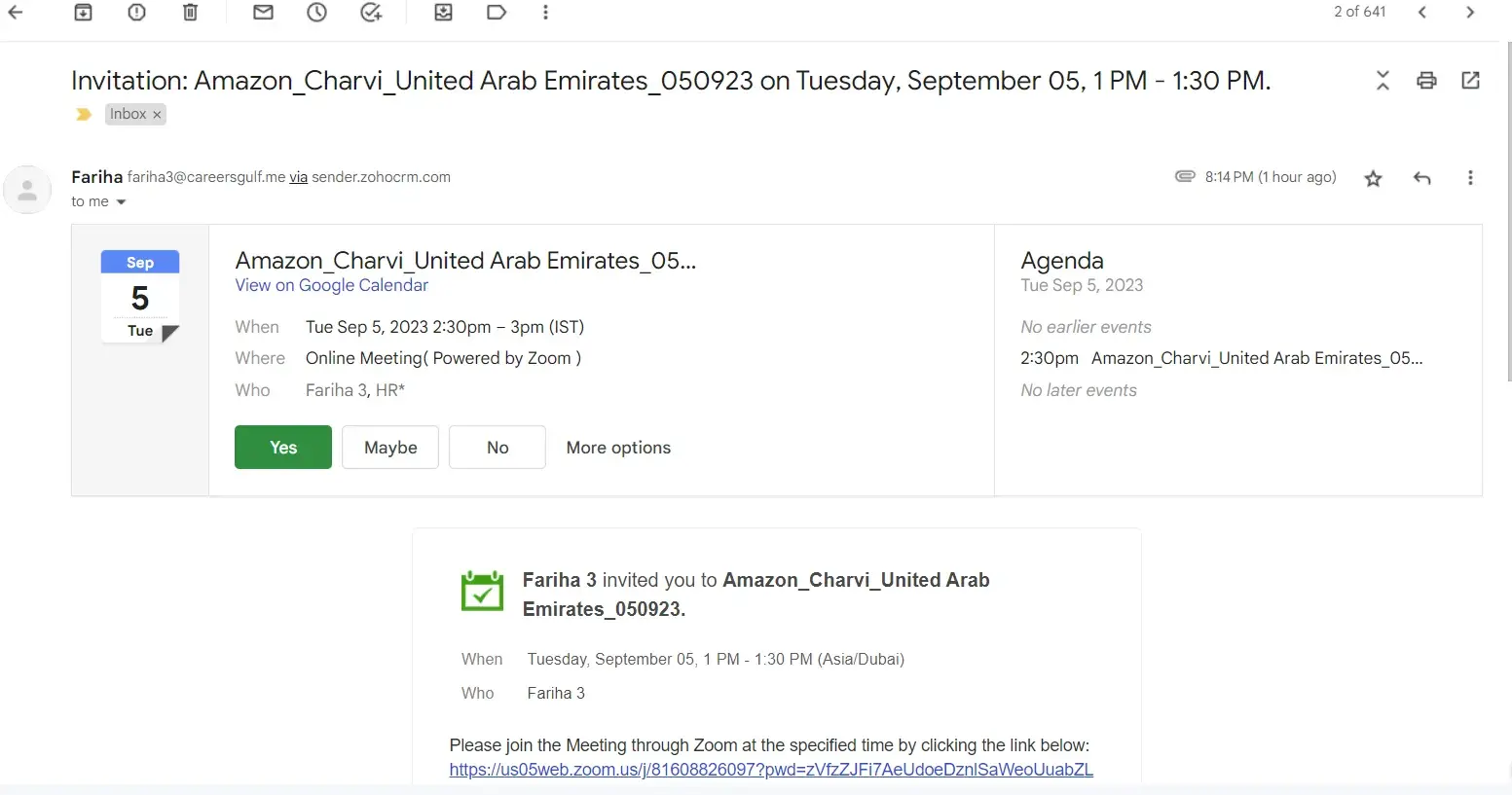Go to the newer email with the pager arrow
The image size is (1512, 795).
(1422, 13)
